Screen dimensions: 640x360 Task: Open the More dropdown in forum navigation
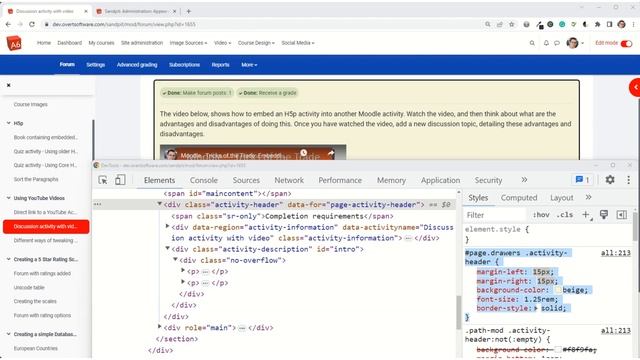pyautogui.click(x=249, y=65)
